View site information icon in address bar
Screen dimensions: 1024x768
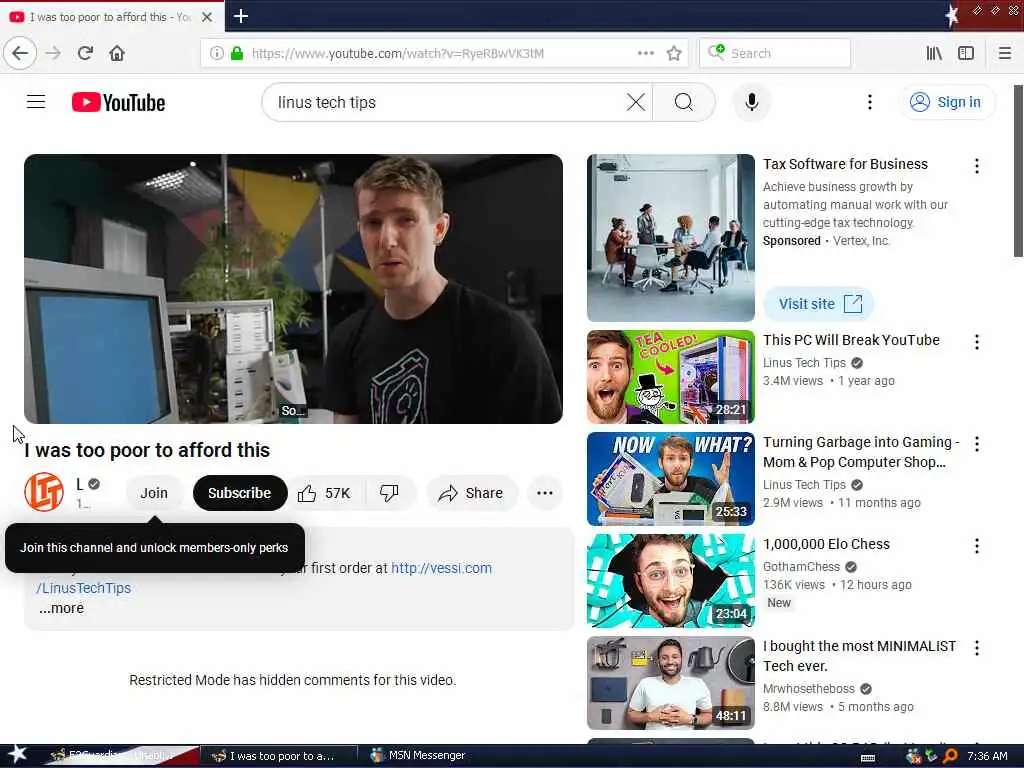(217, 53)
